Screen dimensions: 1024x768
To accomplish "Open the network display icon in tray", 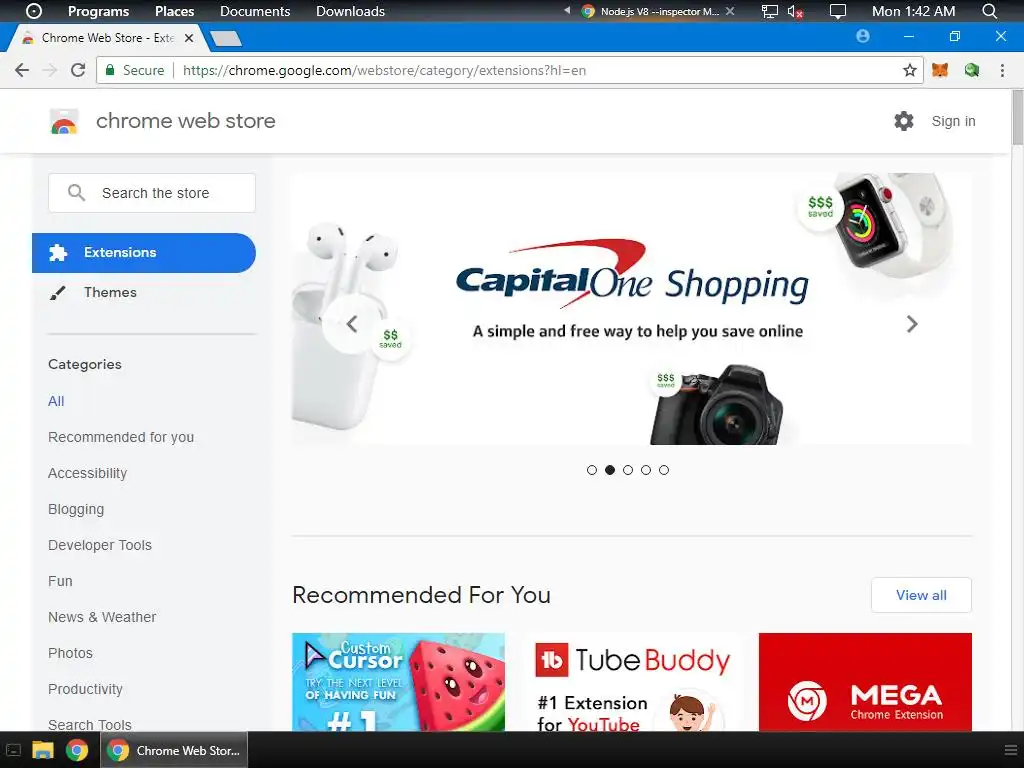I will tap(770, 11).
